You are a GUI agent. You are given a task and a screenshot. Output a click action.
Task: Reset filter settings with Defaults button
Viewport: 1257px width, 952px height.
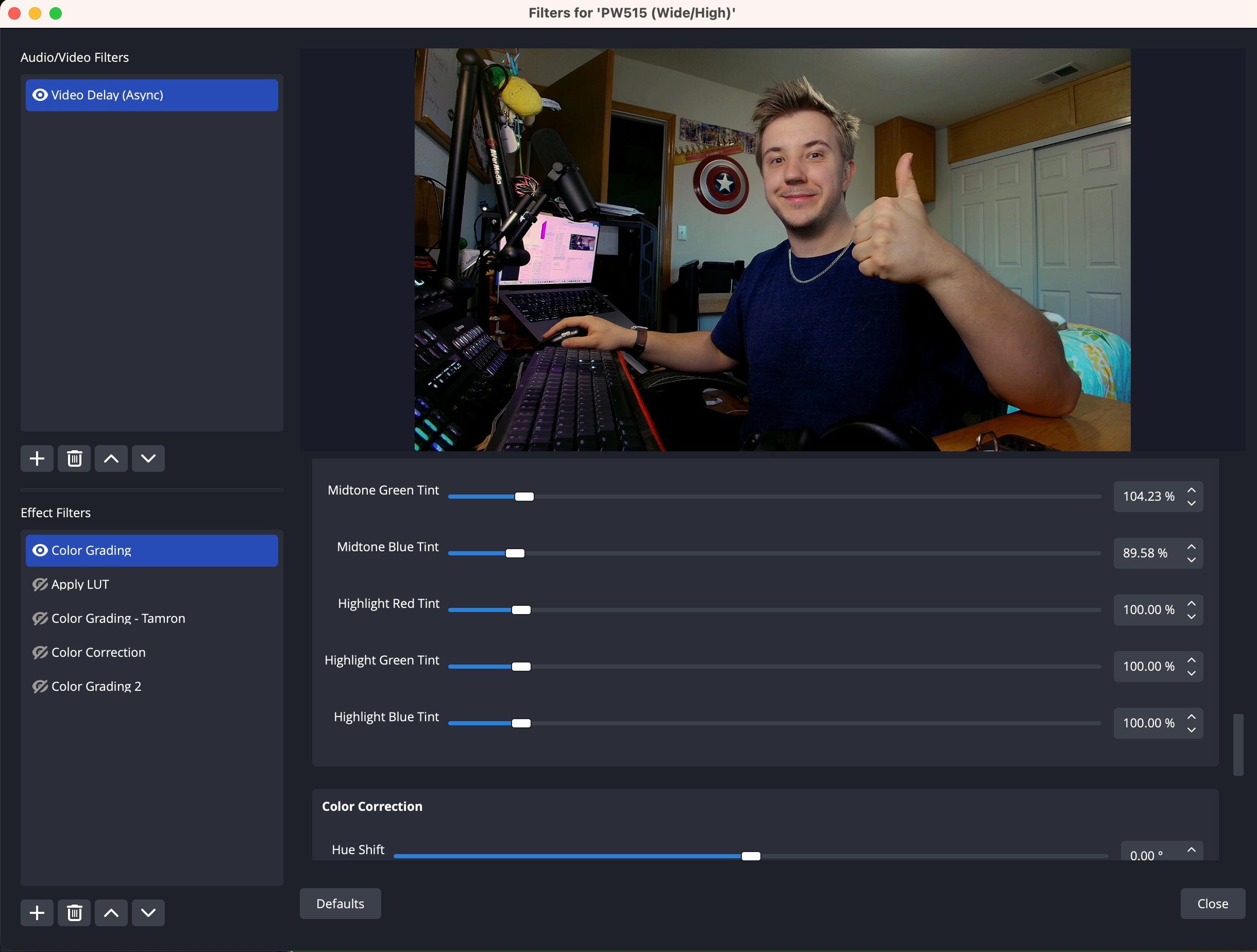(340, 904)
